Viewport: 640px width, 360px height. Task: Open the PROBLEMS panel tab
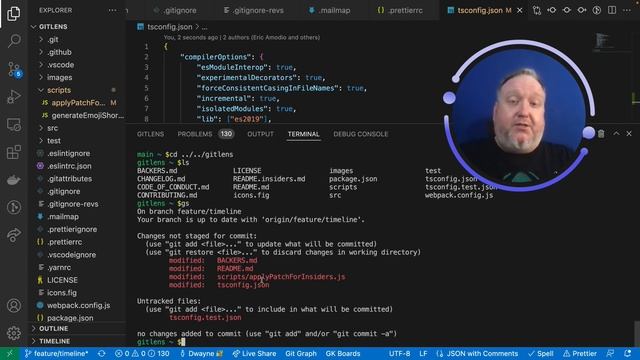pyautogui.click(x=195, y=134)
